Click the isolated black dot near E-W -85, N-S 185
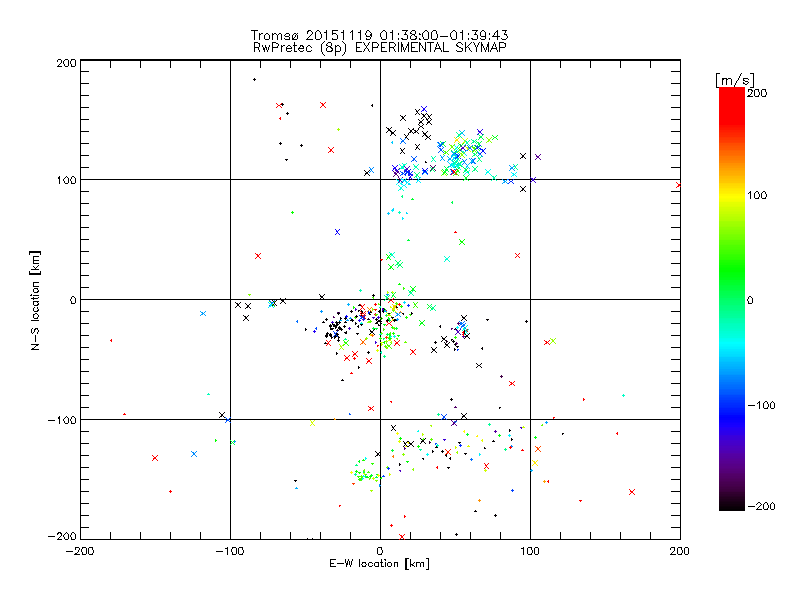800x600 pixels. (255, 80)
